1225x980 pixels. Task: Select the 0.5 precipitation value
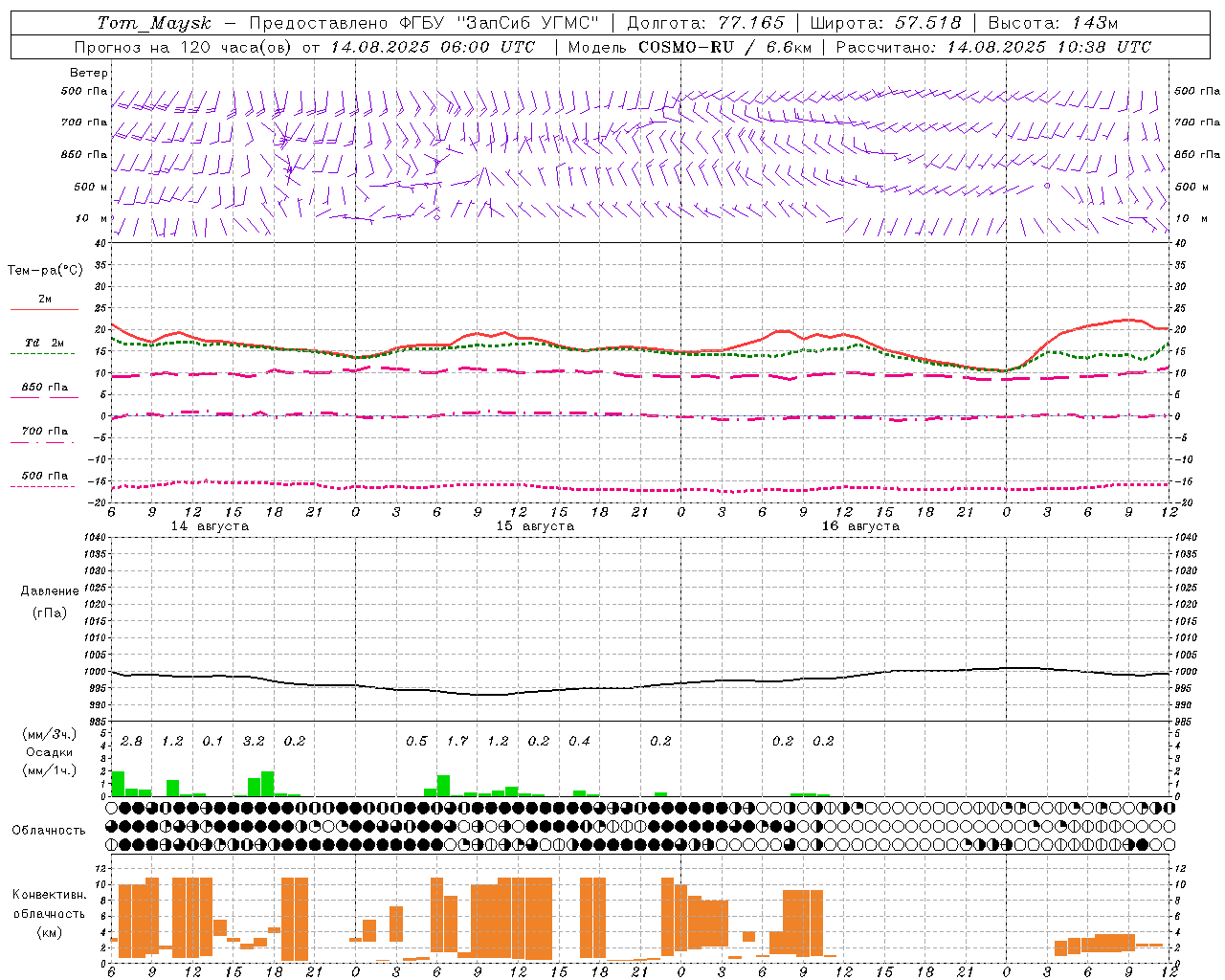(416, 741)
